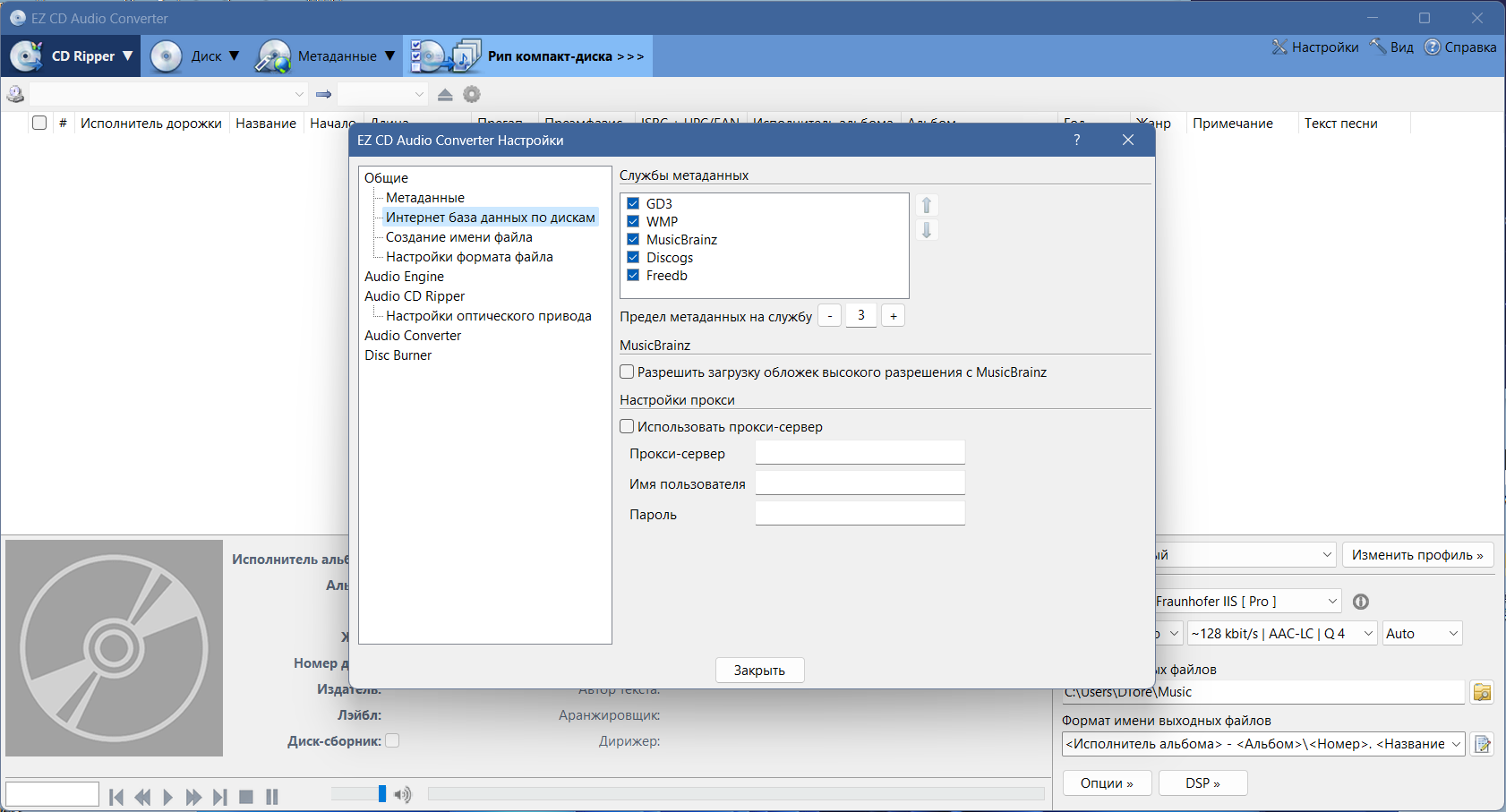The width and height of the screenshot is (1506, 812).
Task: Increase metadata limit with plus button
Action: point(893,315)
